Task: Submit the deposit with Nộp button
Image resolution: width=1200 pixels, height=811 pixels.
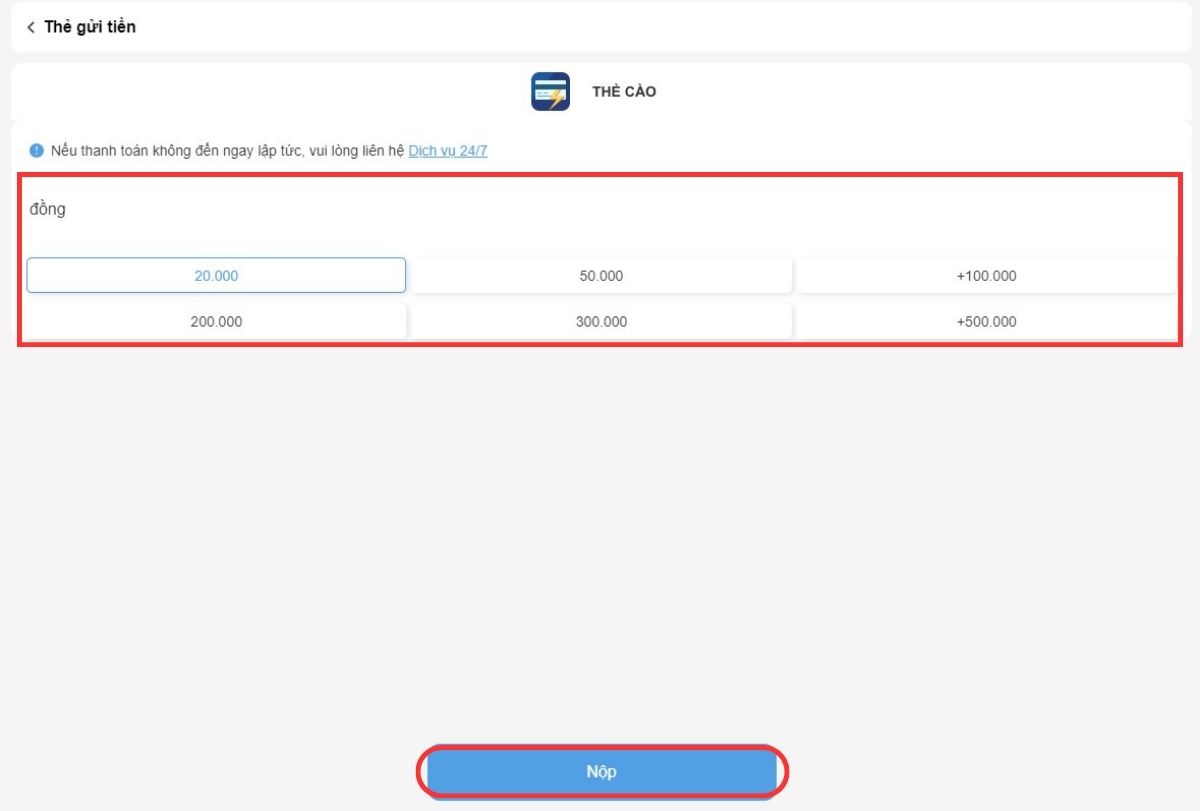Action: click(x=602, y=772)
